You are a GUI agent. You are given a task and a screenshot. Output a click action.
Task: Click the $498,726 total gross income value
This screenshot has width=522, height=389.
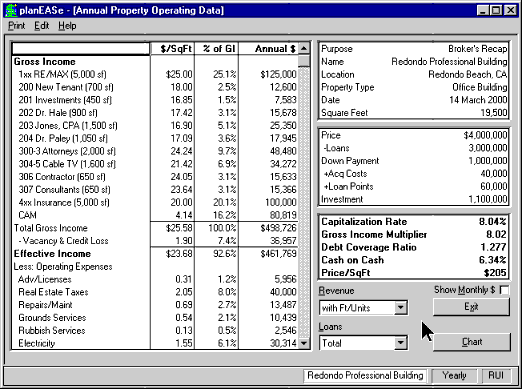click(278, 228)
